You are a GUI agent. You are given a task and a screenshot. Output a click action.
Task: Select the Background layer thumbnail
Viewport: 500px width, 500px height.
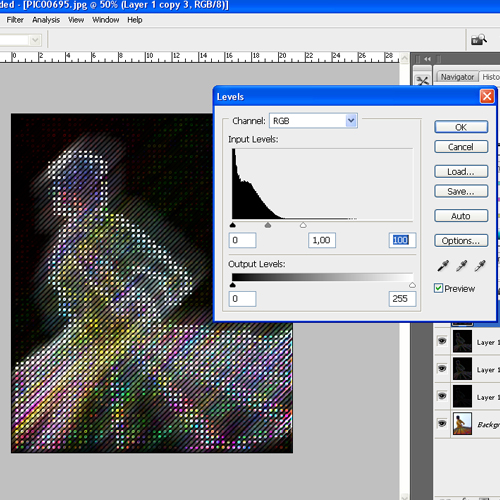pos(462,424)
